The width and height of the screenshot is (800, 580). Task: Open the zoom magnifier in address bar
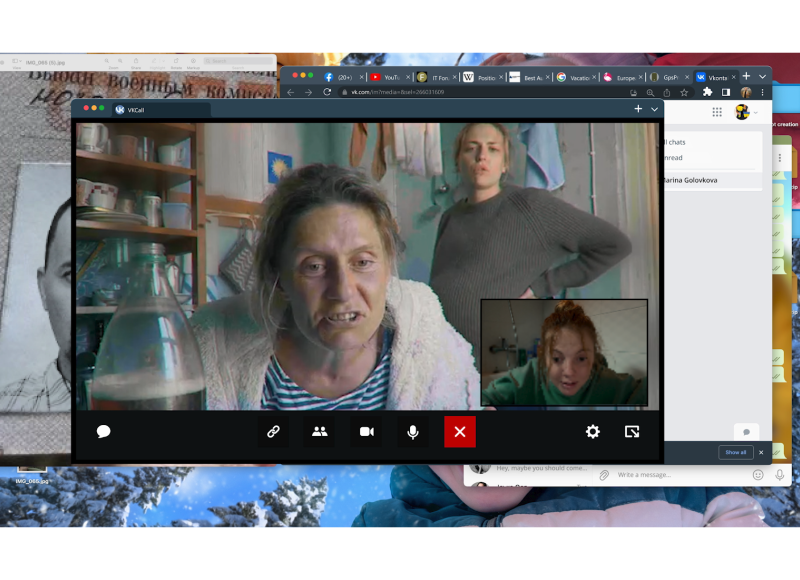tap(650, 93)
